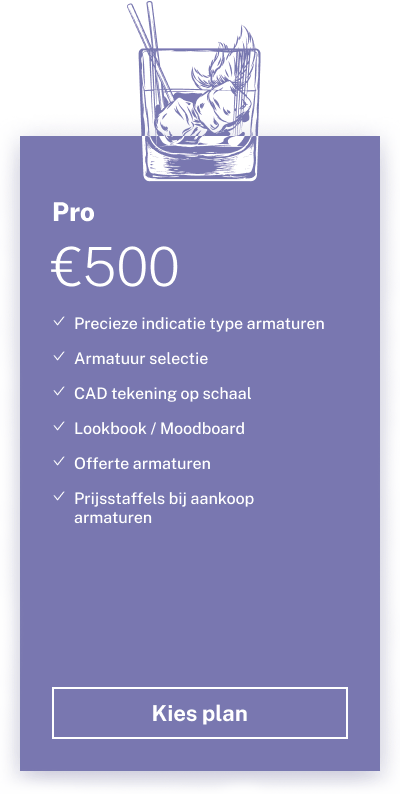The width and height of the screenshot is (400, 794).
Task: Click checkmark beside Precieze indicatie type armaturen
Action: 59,321
